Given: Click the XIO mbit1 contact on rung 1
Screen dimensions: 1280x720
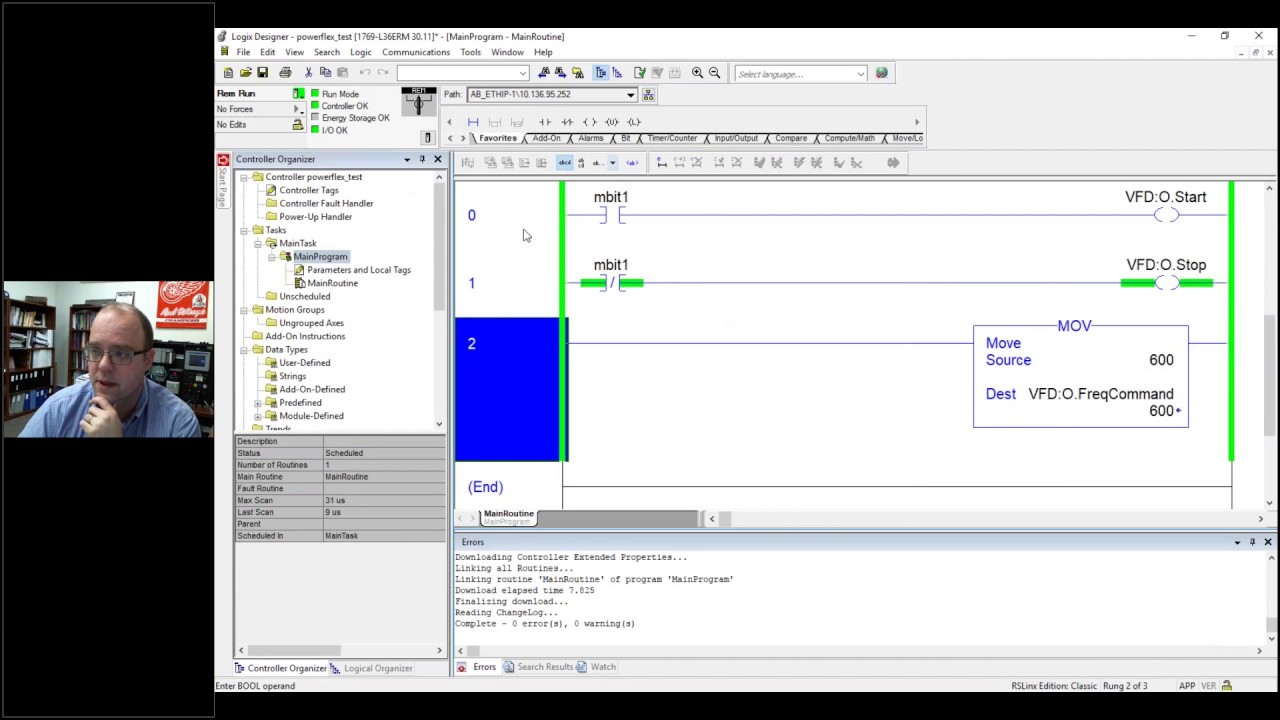Looking at the screenshot, I should pyautogui.click(x=612, y=283).
